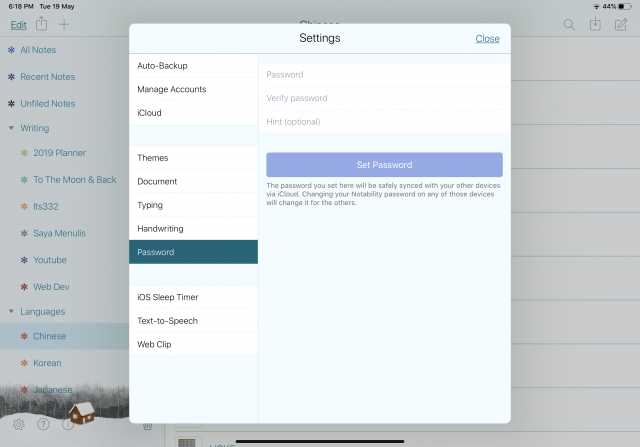Image resolution: width=640 pixels, height=447 pixels.
Task: Tap the note thumbnail at bottom
Action: tap(189, 442)
